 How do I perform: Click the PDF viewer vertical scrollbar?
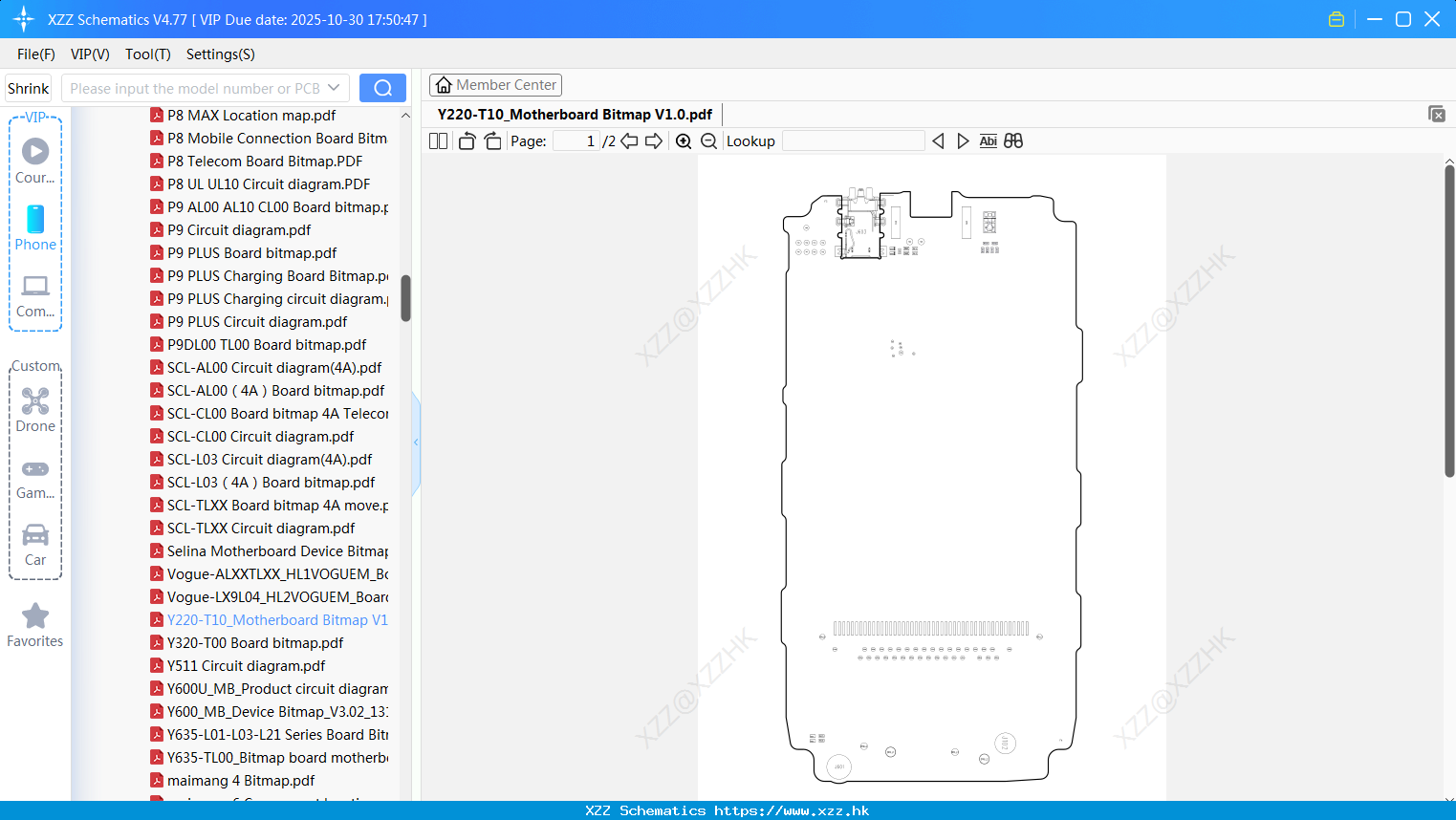(1449, 320)
